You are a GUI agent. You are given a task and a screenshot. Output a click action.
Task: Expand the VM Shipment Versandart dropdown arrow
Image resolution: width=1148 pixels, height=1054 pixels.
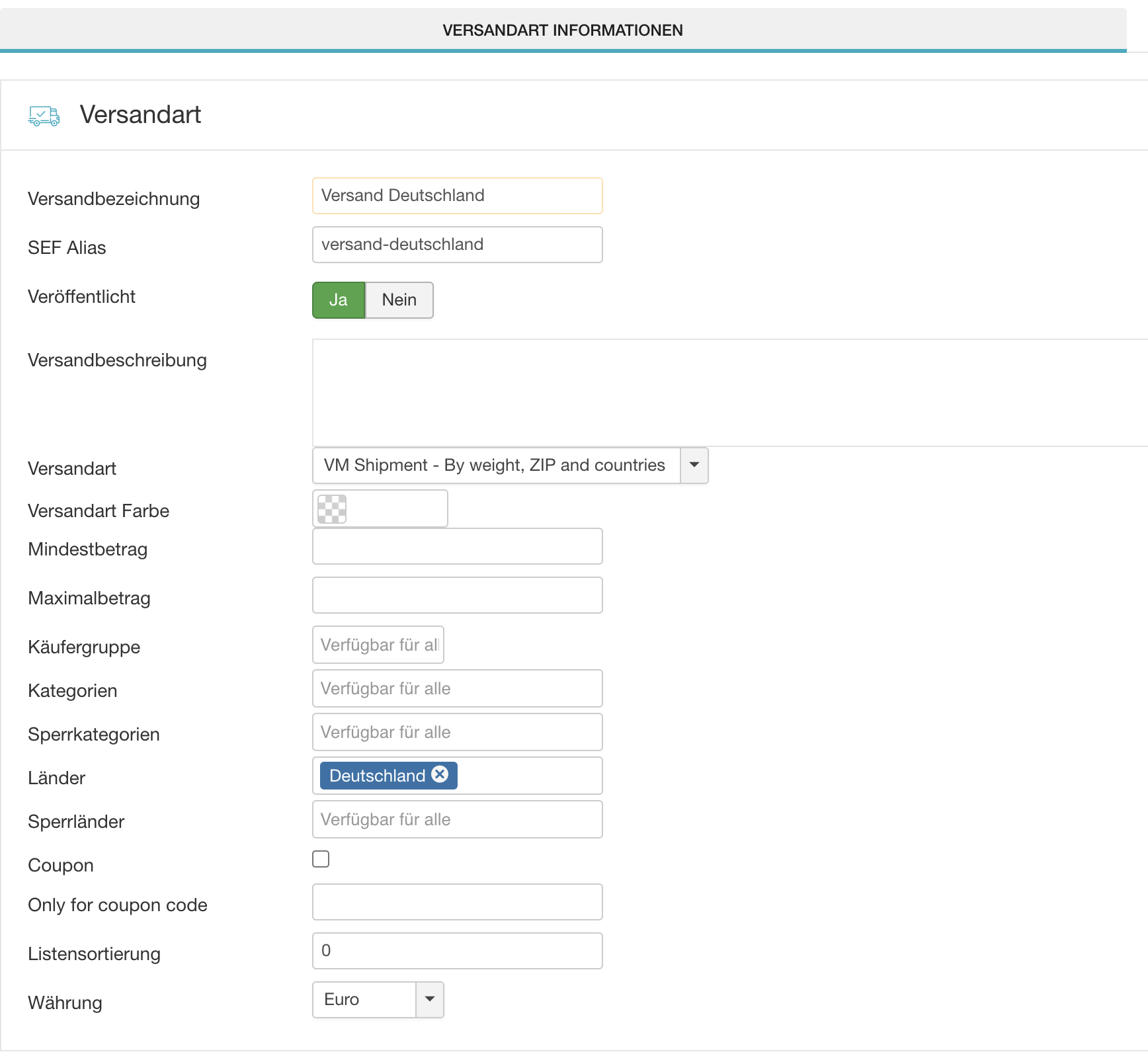click(x=694, y=466)
